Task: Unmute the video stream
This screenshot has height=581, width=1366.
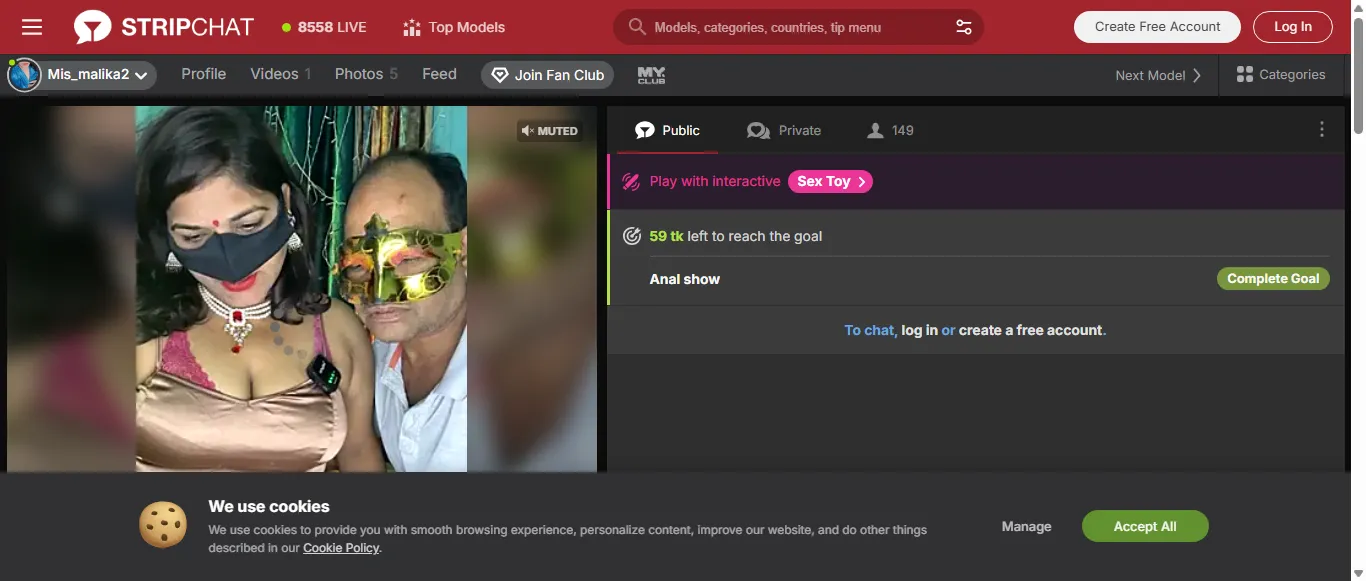Action: click(x=550, y=131)
